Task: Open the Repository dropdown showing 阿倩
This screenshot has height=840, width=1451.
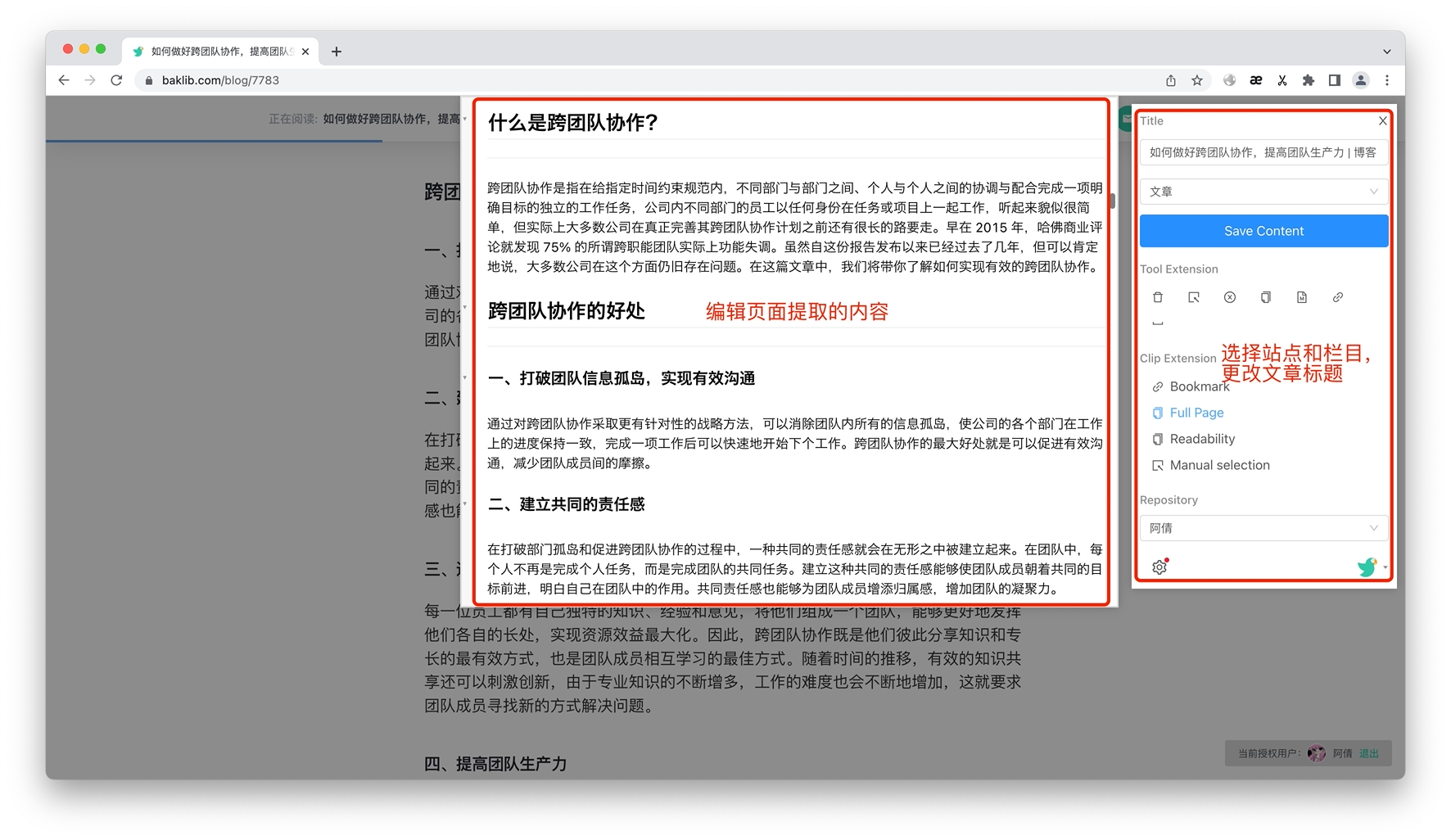Action: (x=1263, y=528)
